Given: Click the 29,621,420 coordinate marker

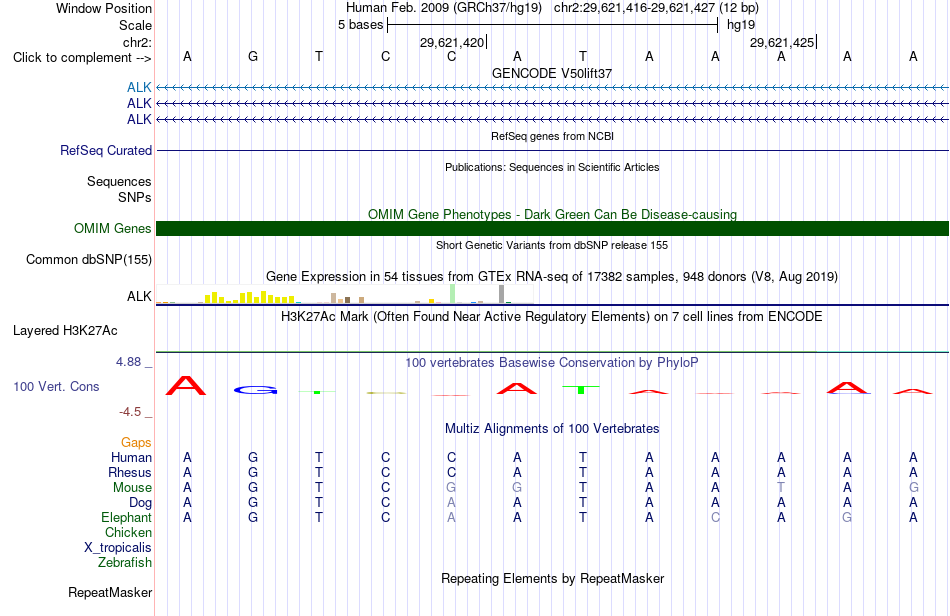Looking at the screenshot, I should 452,42.
